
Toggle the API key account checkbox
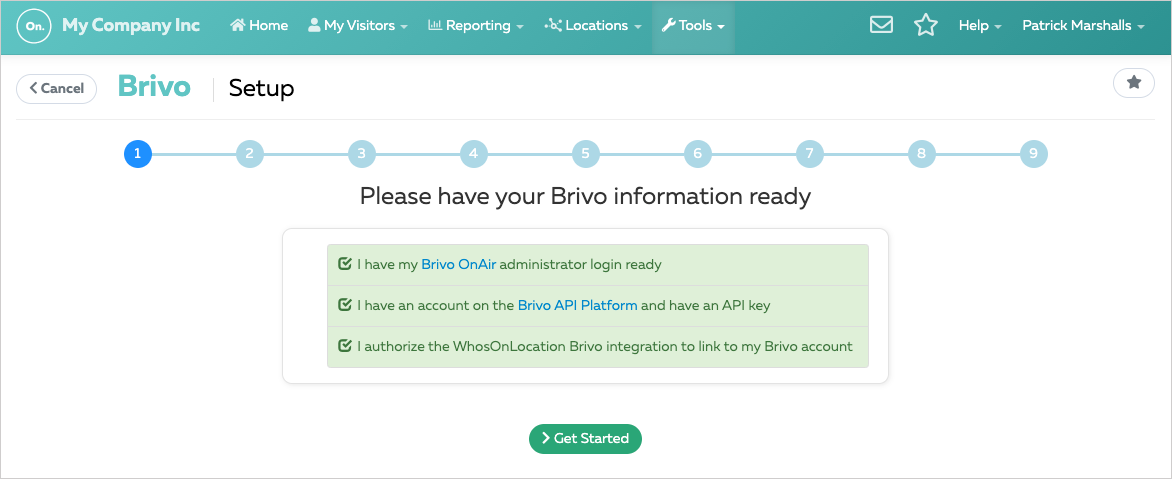345,306
